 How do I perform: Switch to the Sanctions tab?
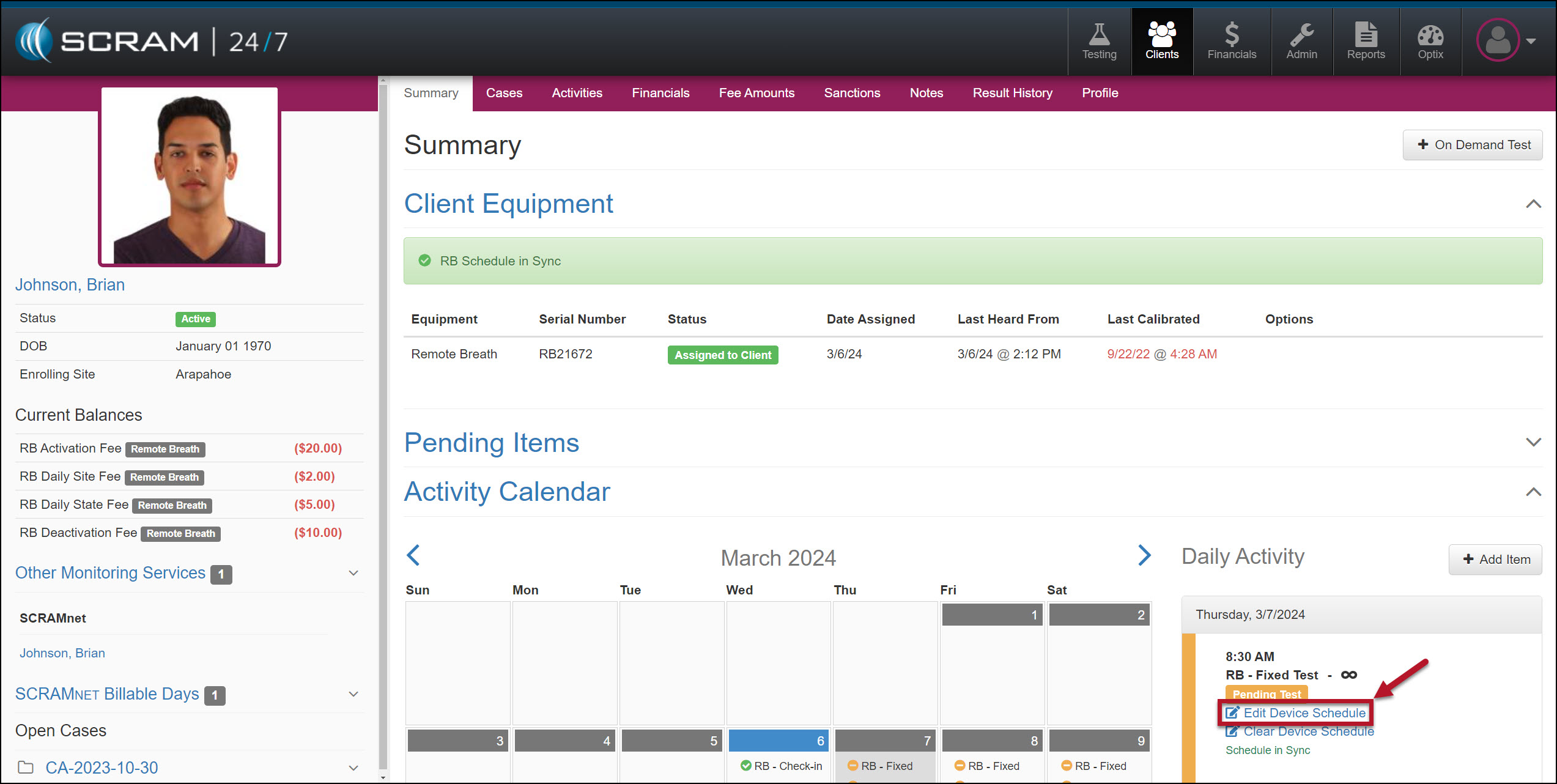point(851,93)
